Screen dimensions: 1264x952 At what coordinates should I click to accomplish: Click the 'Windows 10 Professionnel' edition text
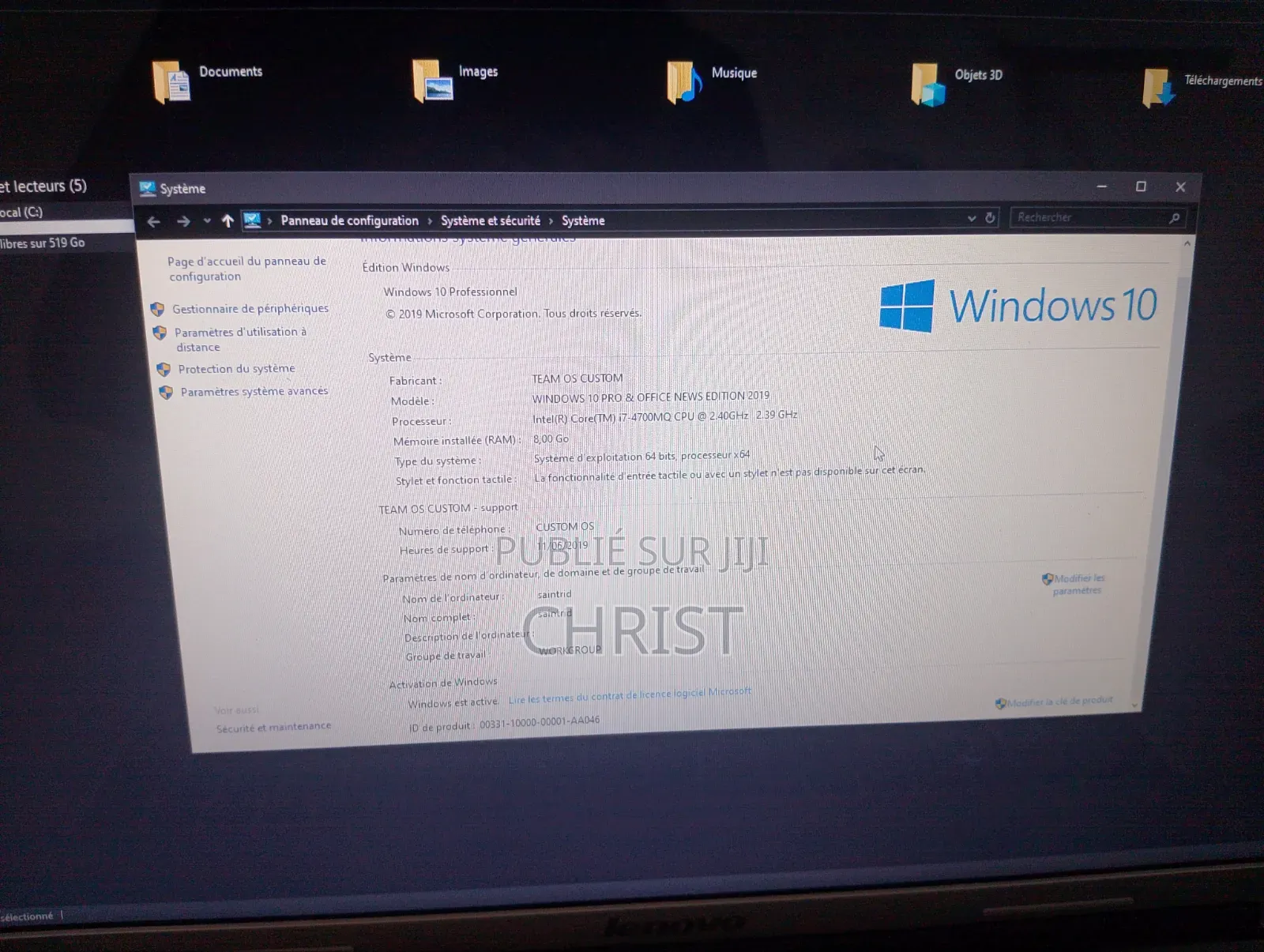[450, 292]
